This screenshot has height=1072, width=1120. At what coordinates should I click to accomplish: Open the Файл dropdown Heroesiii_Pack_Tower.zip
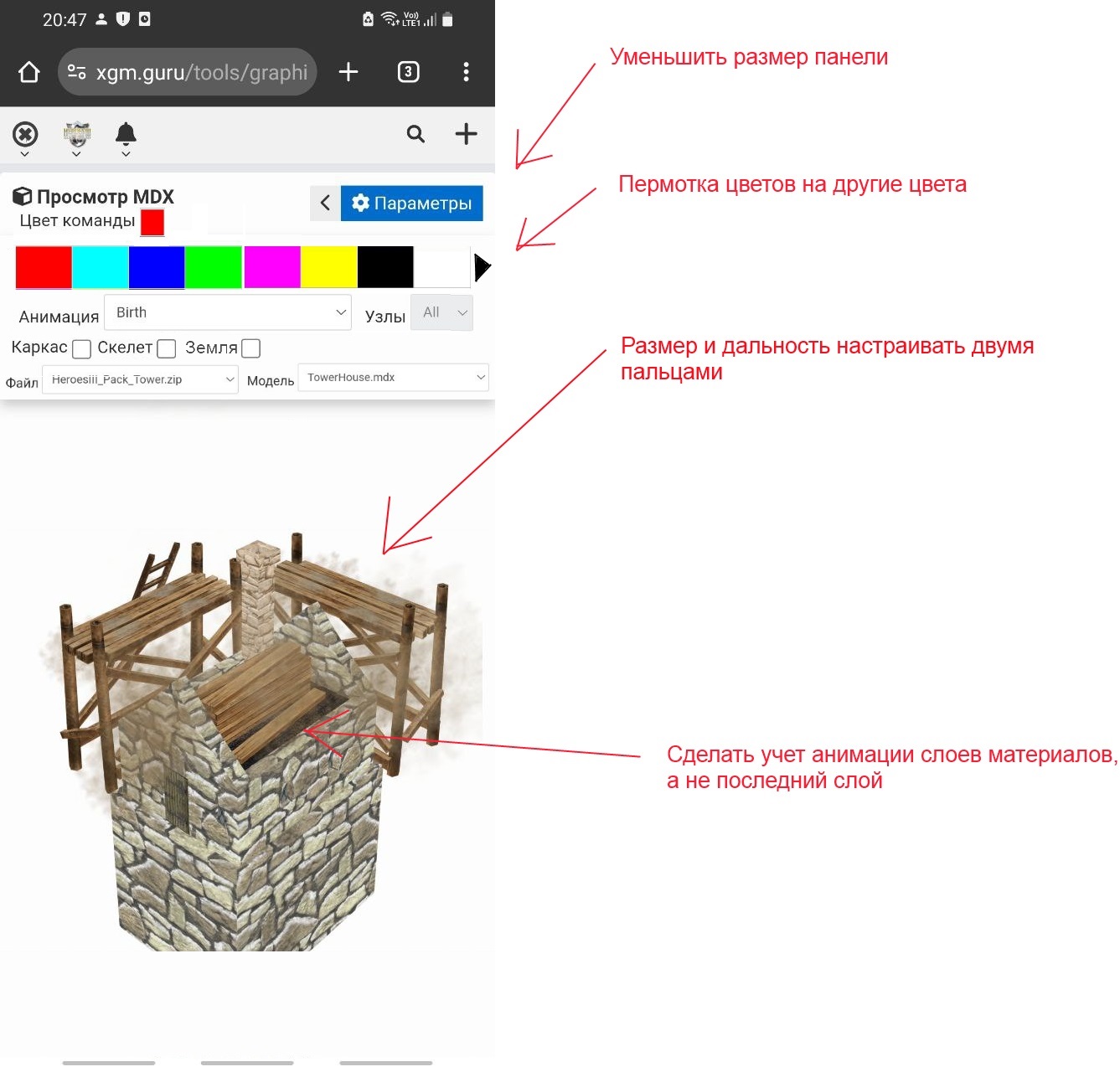point(141,379)
